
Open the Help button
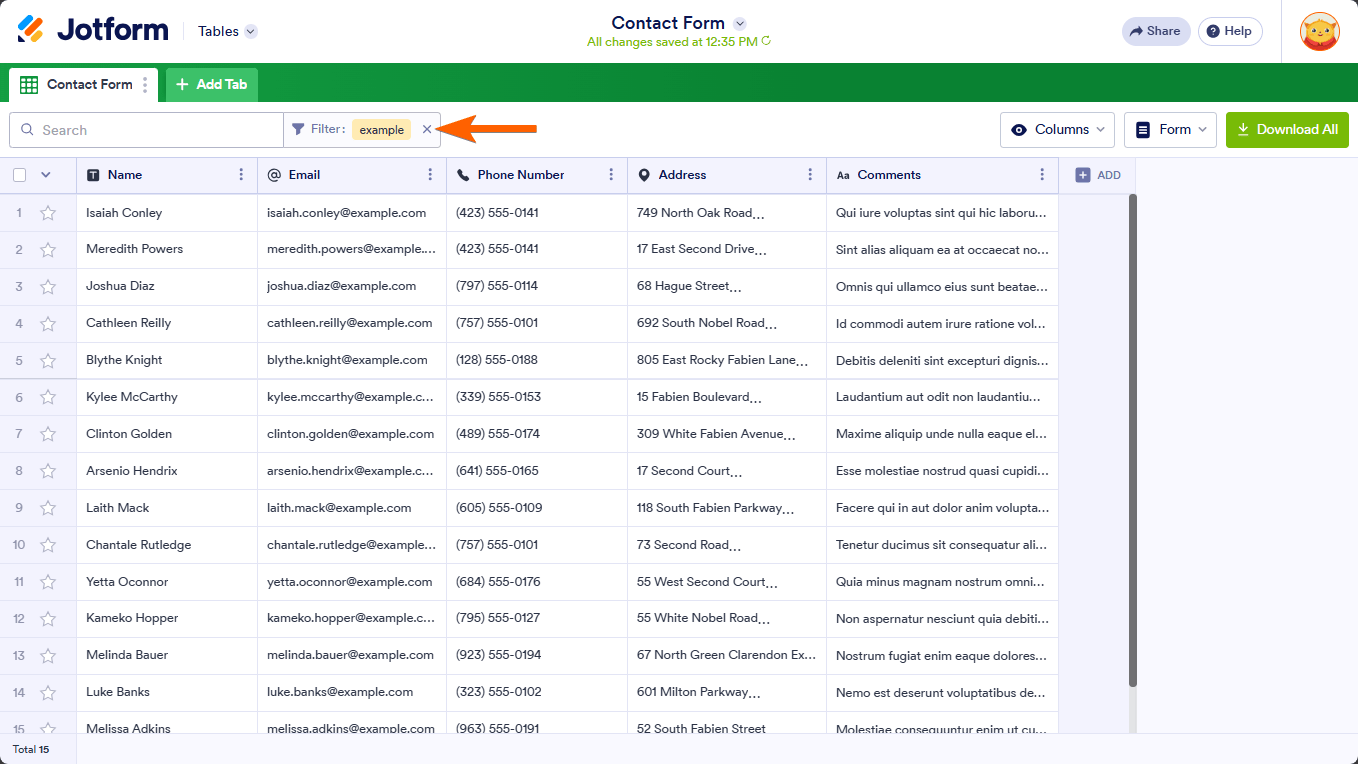(1230, 31)
